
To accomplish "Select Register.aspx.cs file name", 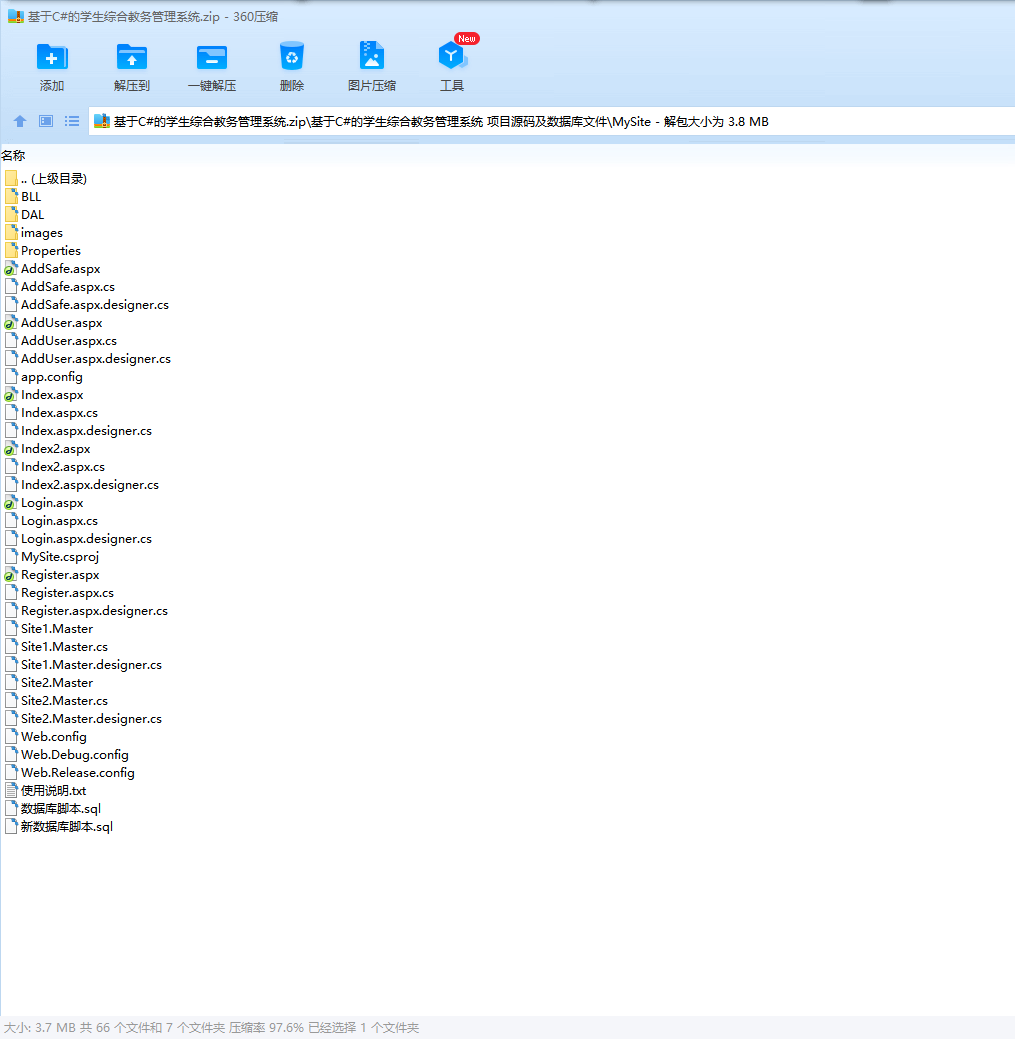I will tap(68, 592).
